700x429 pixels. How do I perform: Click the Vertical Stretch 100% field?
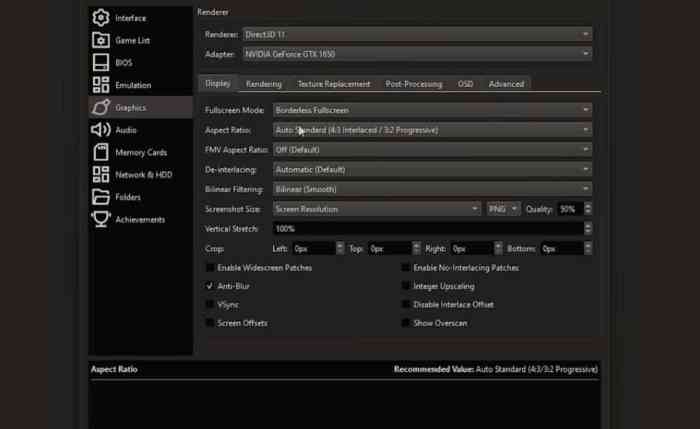click(x=429, y=229)
